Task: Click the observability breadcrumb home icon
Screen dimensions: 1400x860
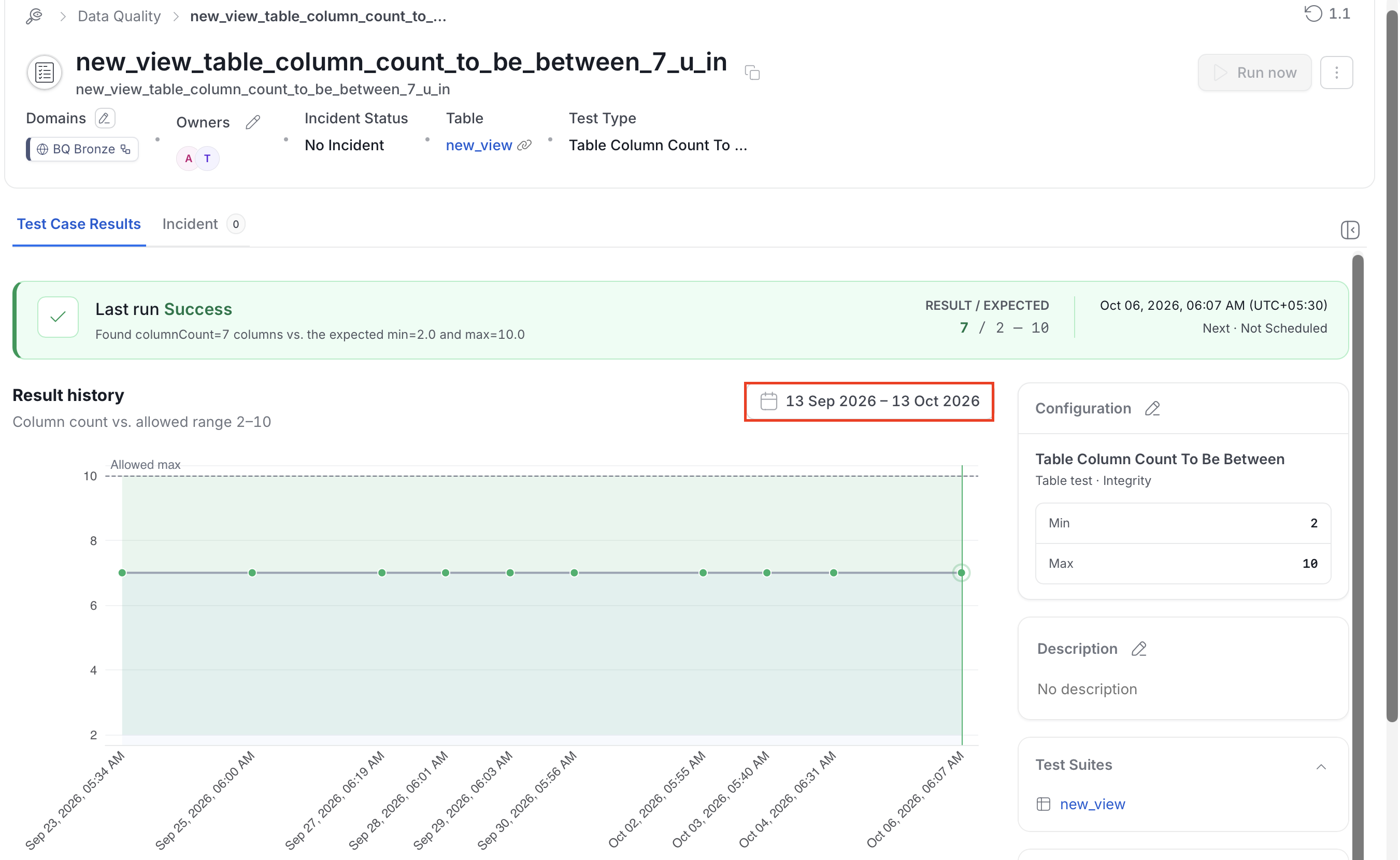Action: [34, 16]
